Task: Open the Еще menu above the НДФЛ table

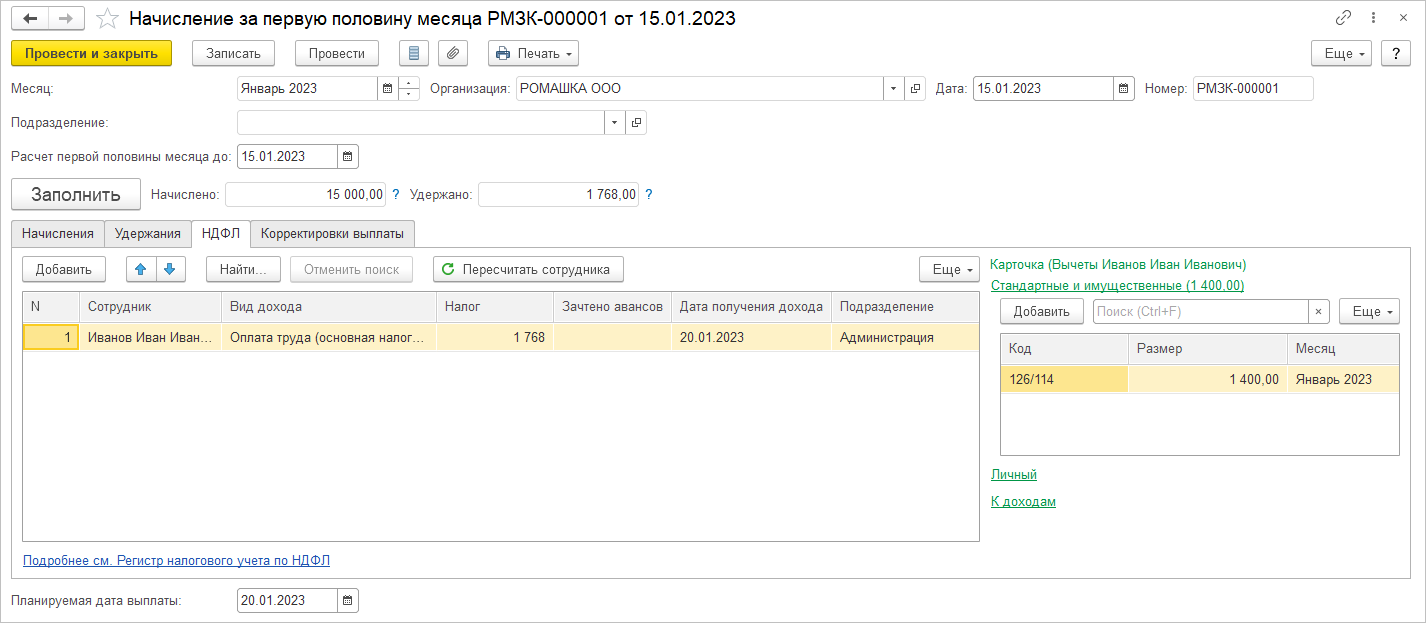Action: pos(949,269)
